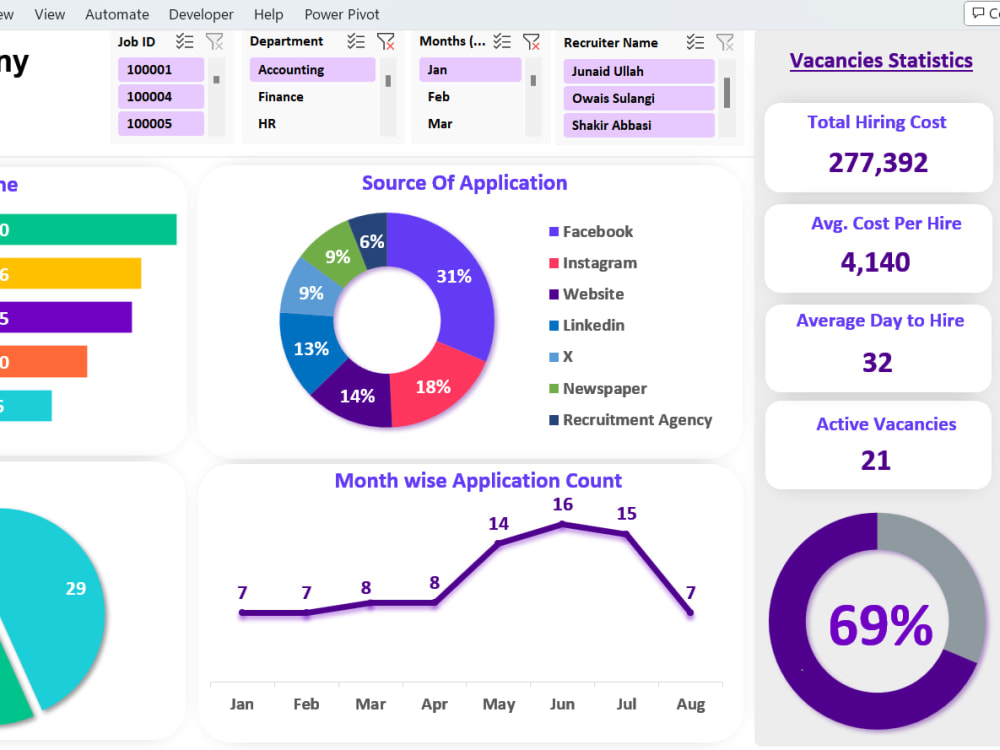Clear the Months slicer filter
Image resolution: width=1000 pixels, height=750 pixels.
pos(533,42)
